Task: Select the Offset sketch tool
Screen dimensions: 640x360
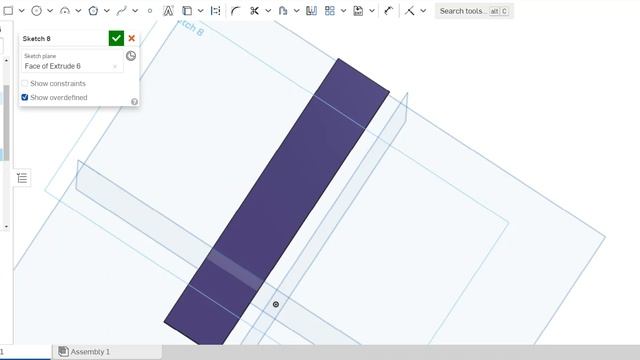Action: pos(283,11)
